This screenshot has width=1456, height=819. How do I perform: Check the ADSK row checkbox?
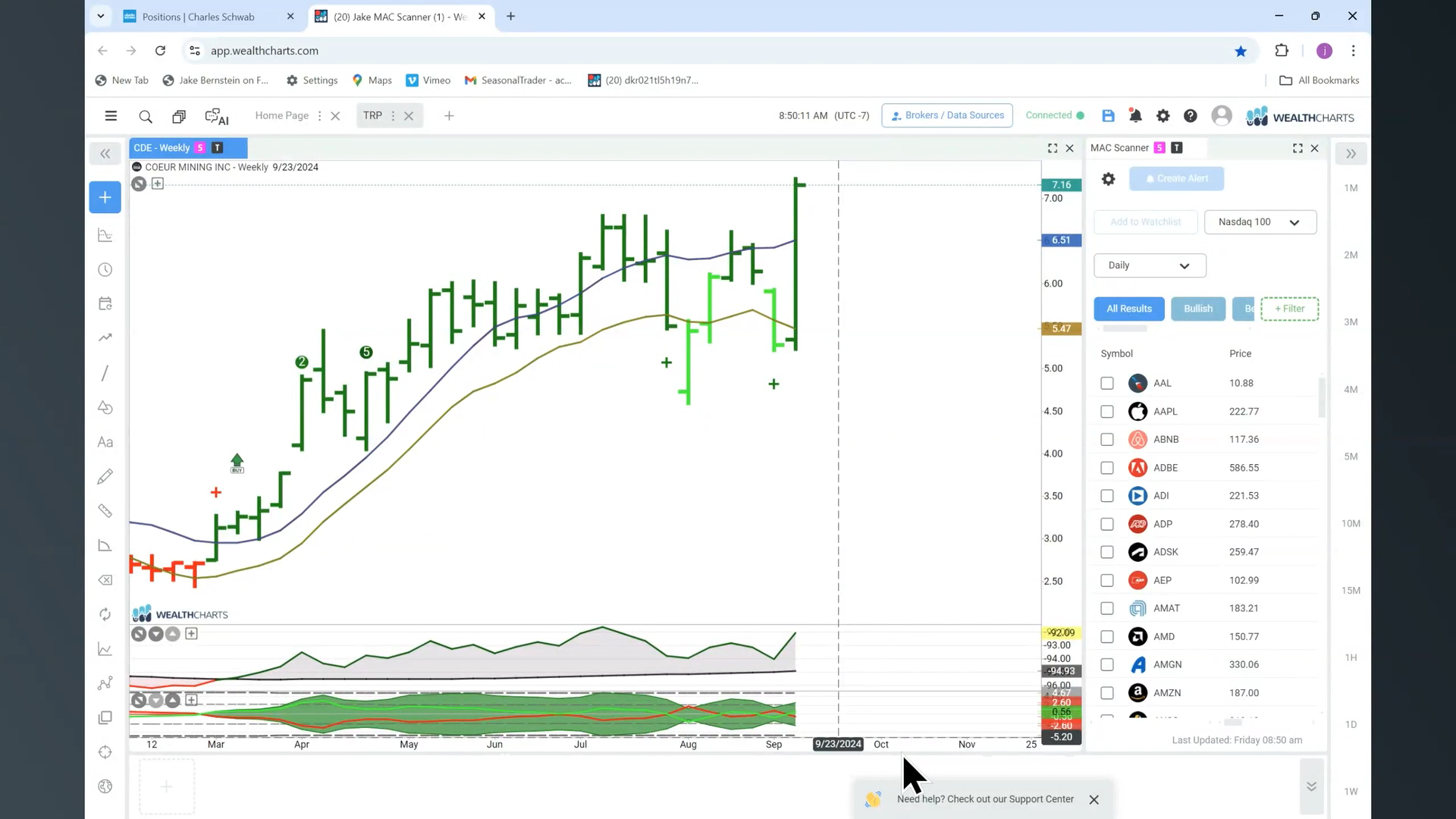1107,552
